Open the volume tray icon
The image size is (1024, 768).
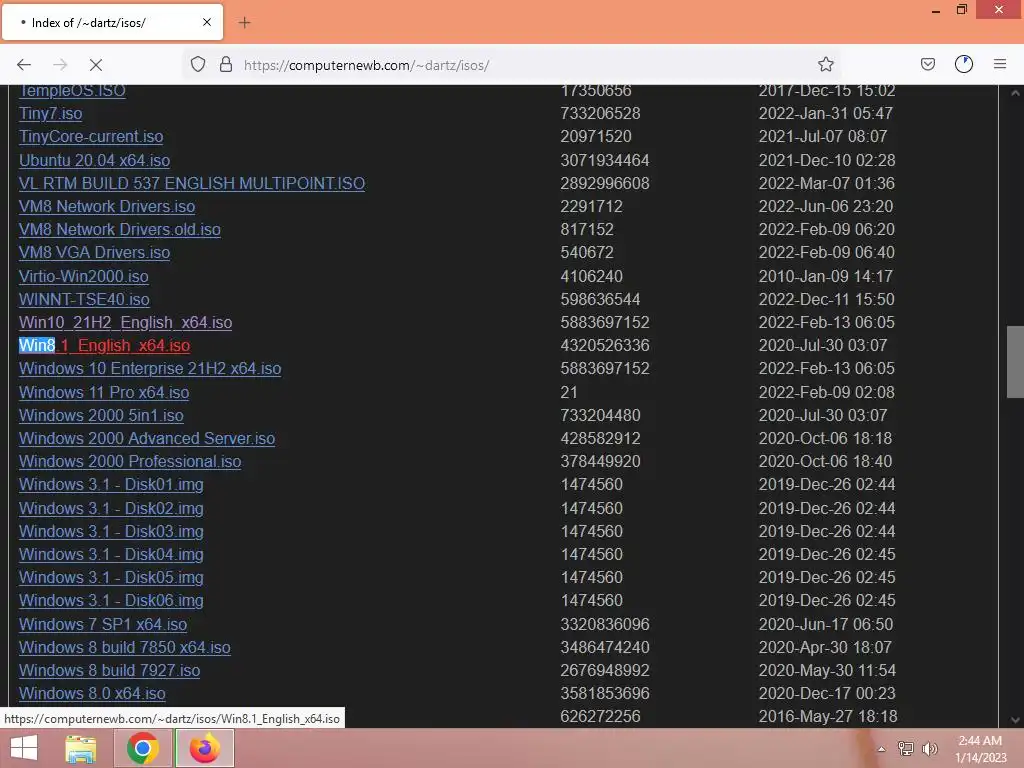click(x=930, y=749)
